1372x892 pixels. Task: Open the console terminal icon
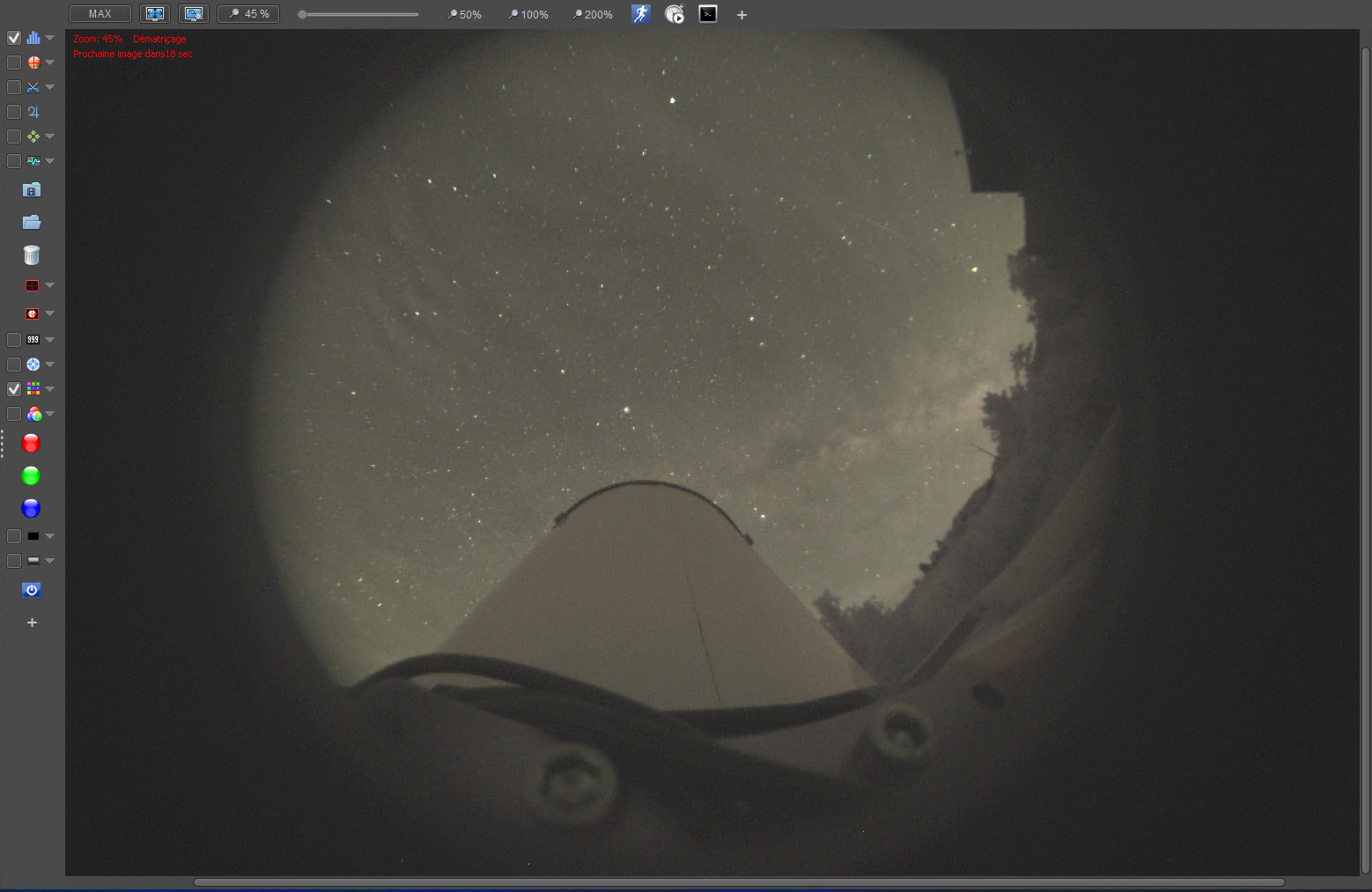tap(708, 14)
